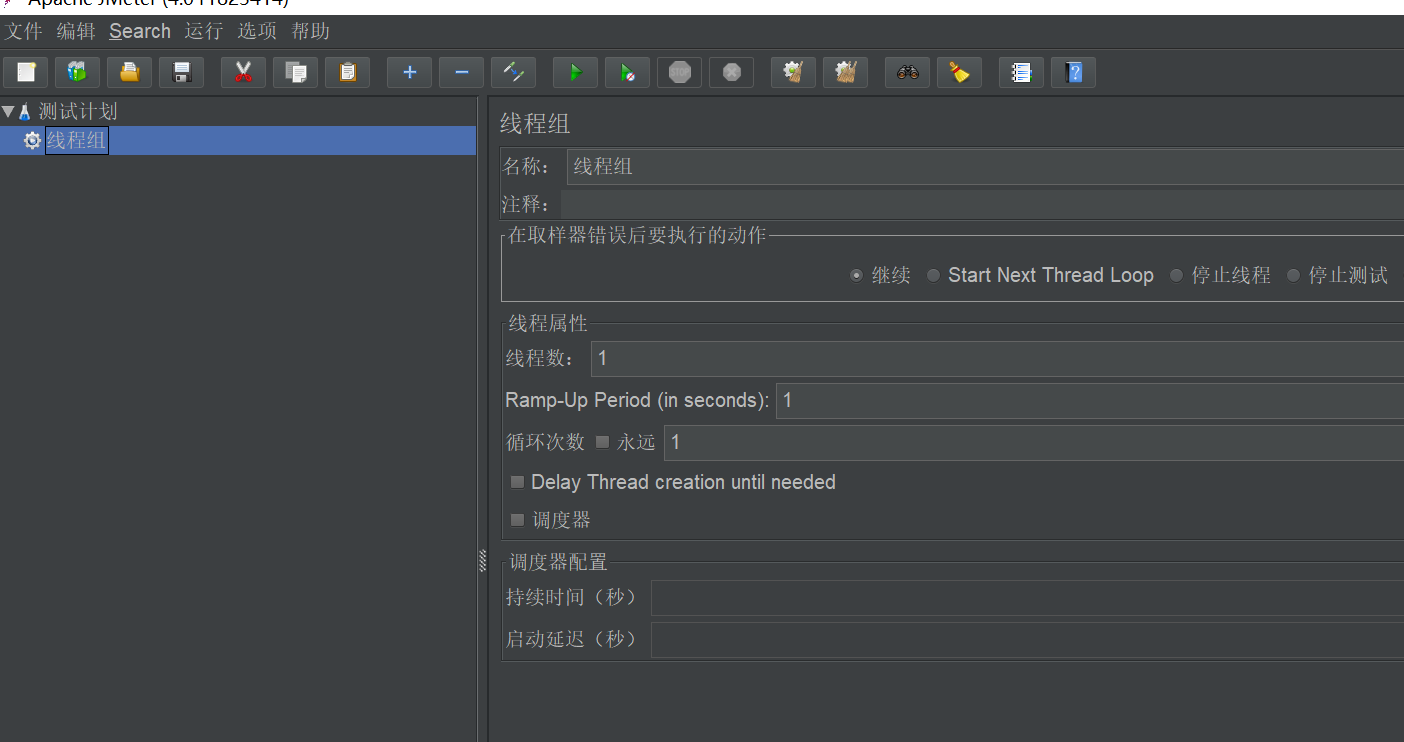Screen dimensions: 1404x742
Task: Cut the selected element with scissors icon
Action: tap(243, 71)
